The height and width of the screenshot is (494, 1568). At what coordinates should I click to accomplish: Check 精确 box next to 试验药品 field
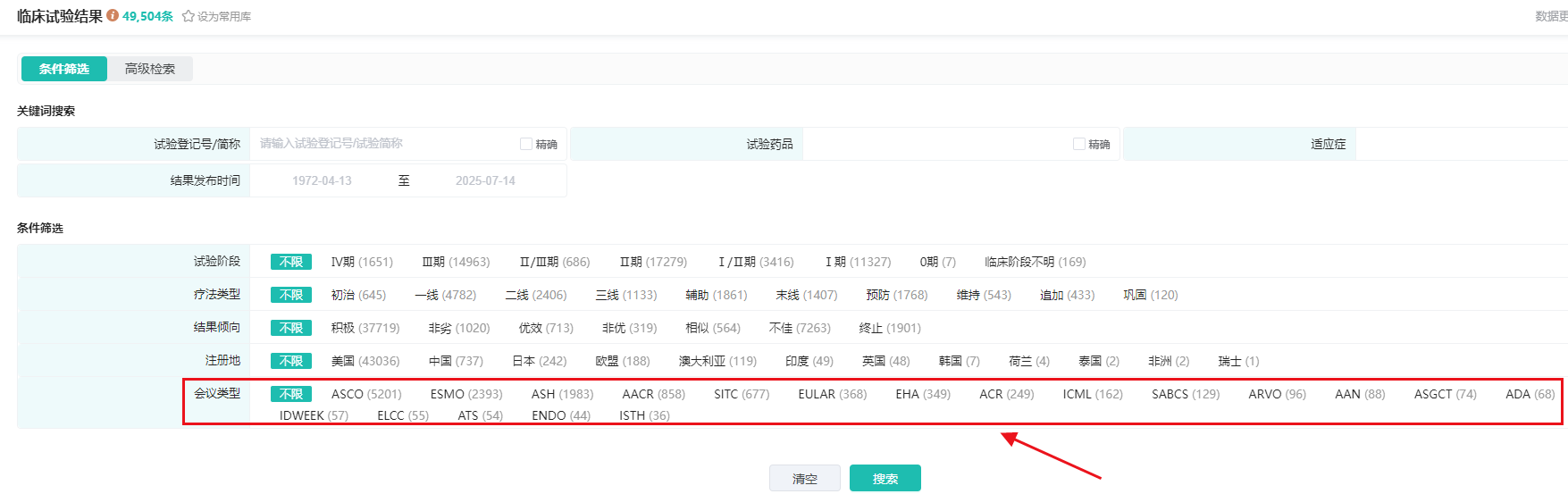(x=1079, y=144)
